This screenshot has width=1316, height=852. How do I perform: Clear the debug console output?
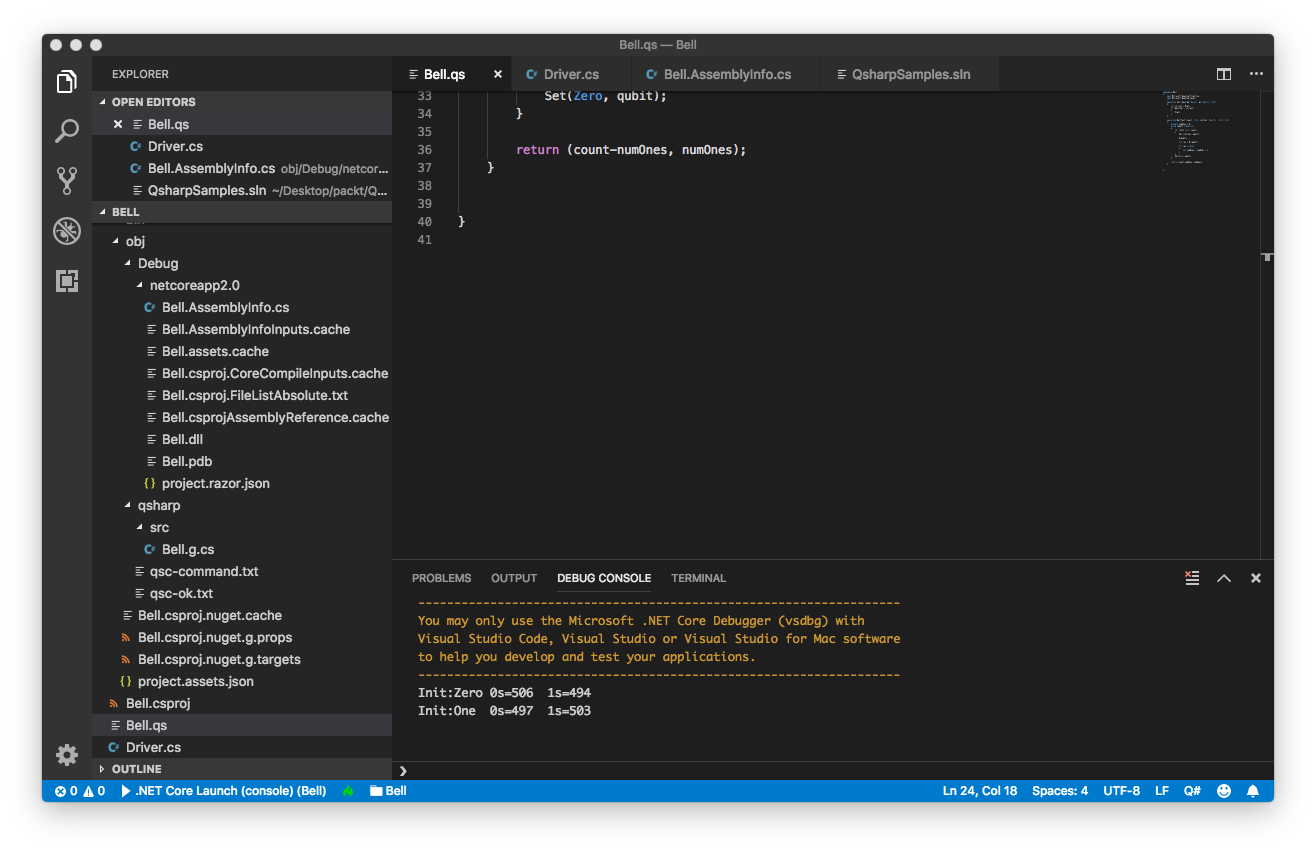1191,578
